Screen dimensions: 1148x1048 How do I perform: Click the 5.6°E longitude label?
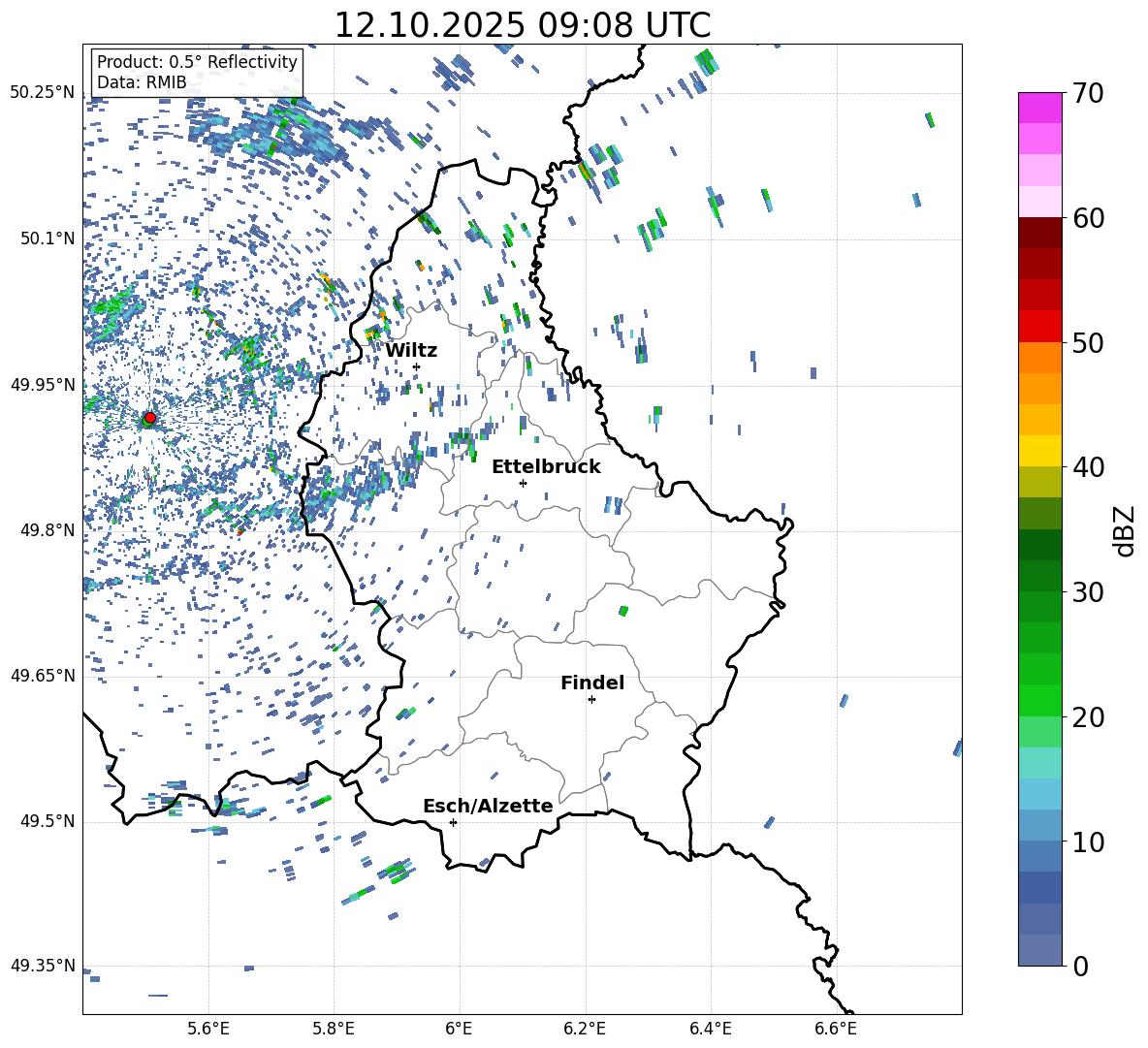click(208, 1029)
